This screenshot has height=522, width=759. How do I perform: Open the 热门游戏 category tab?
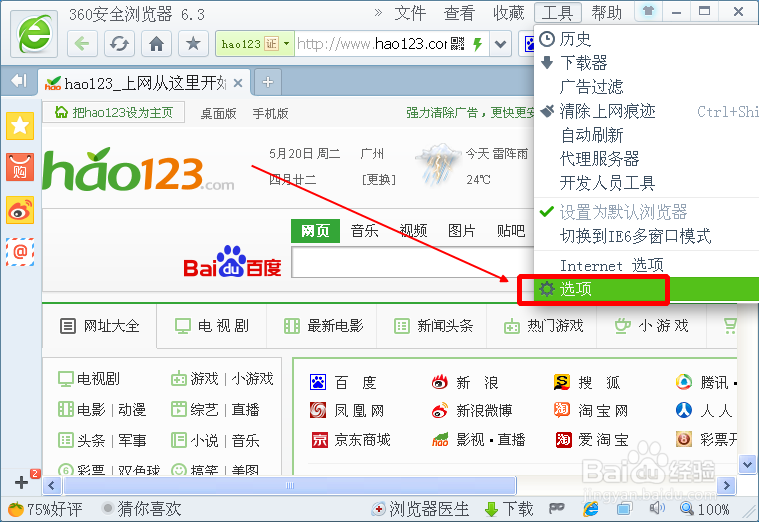[x=542, y=326]
